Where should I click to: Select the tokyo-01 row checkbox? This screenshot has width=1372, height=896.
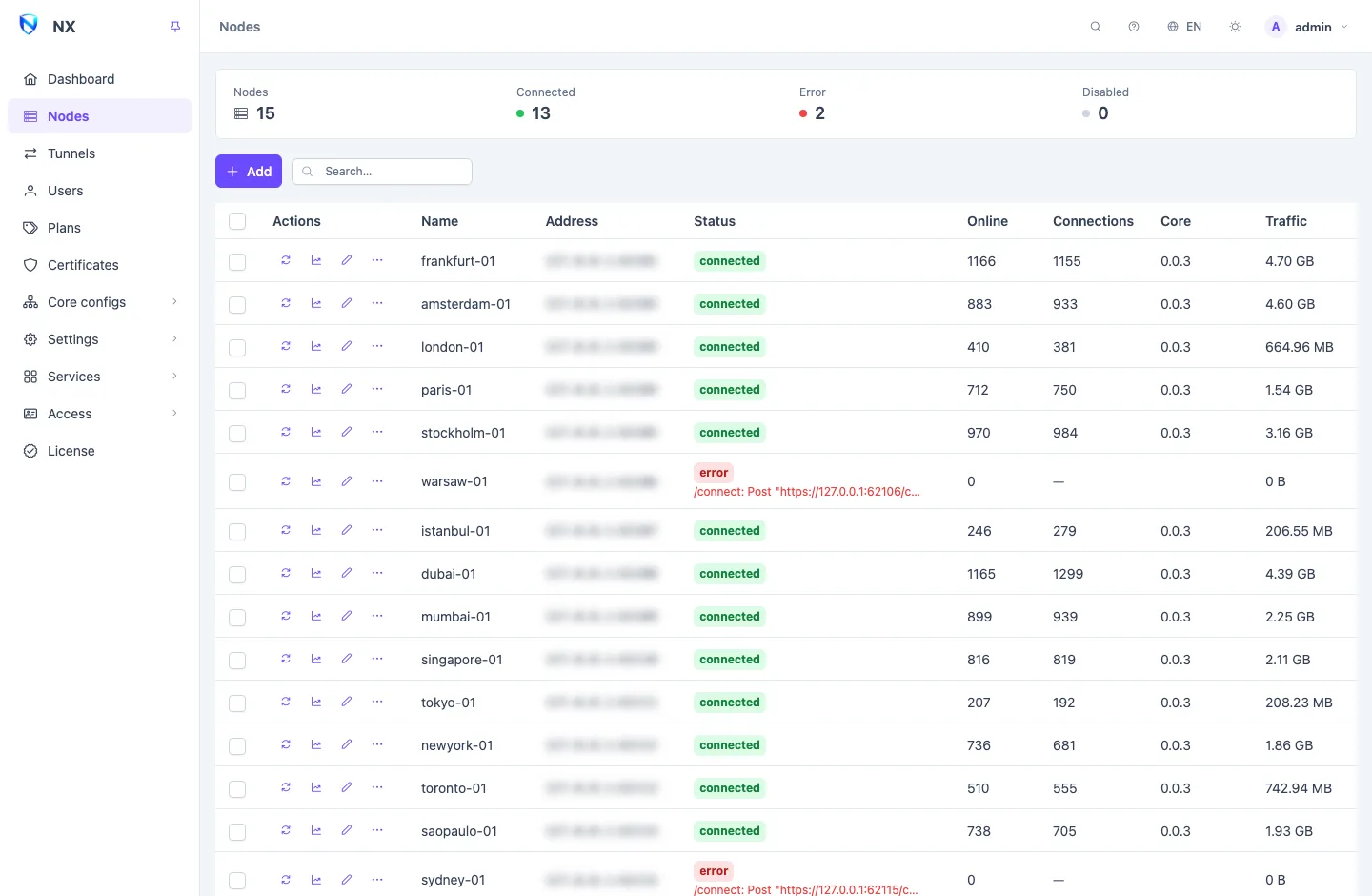point(237,703)
